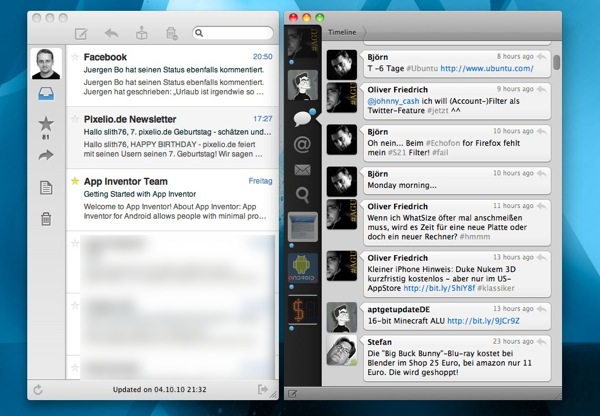
Task: Open search magnifier in Twitter sidebar
Action: (302, 195)
